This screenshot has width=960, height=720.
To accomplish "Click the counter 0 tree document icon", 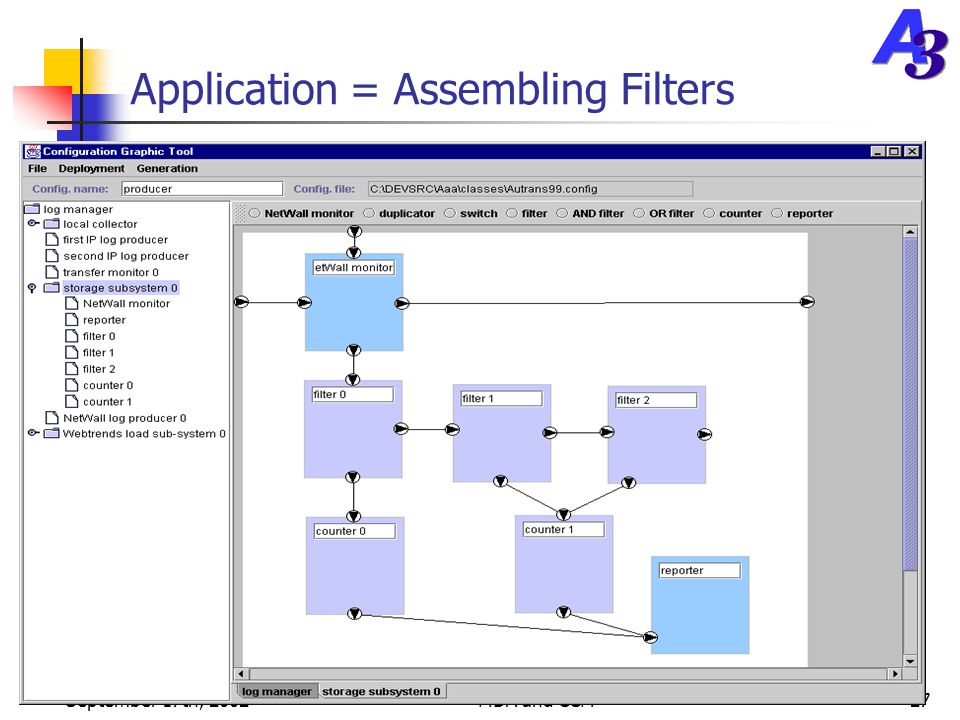I will [72, 385].
